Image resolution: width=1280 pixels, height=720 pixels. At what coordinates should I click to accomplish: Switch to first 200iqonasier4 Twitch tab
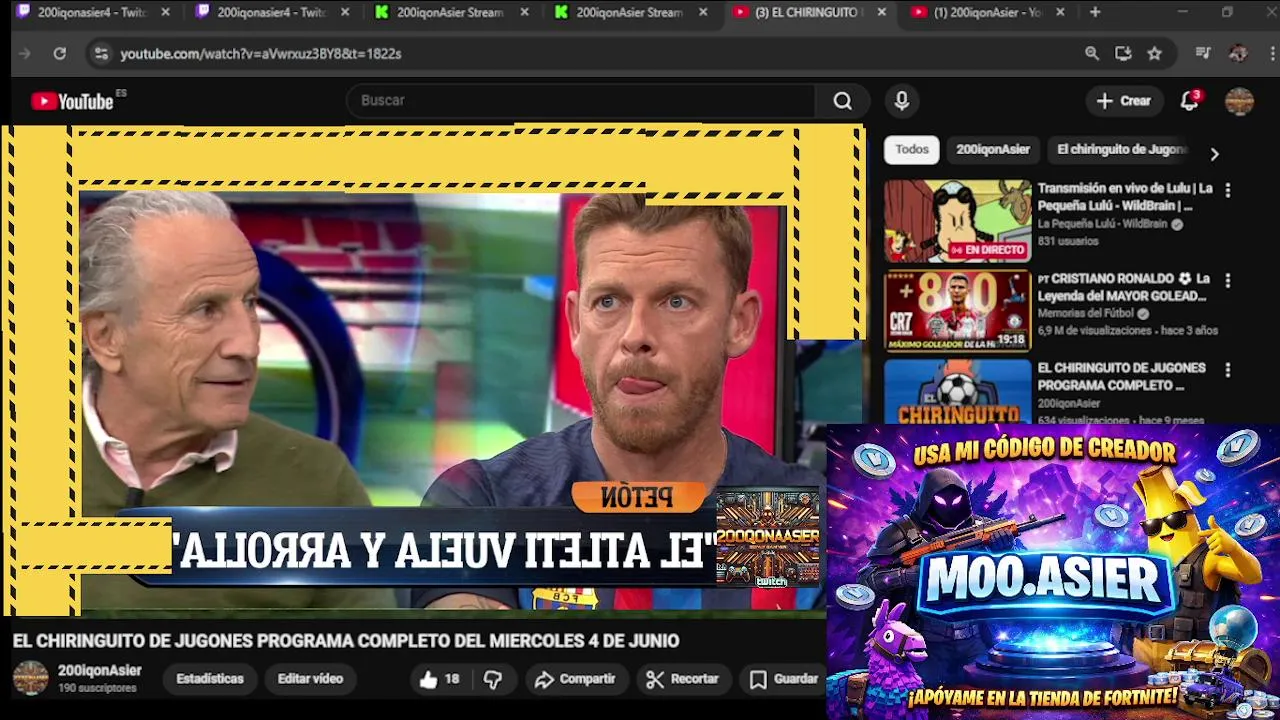point(90,12)
